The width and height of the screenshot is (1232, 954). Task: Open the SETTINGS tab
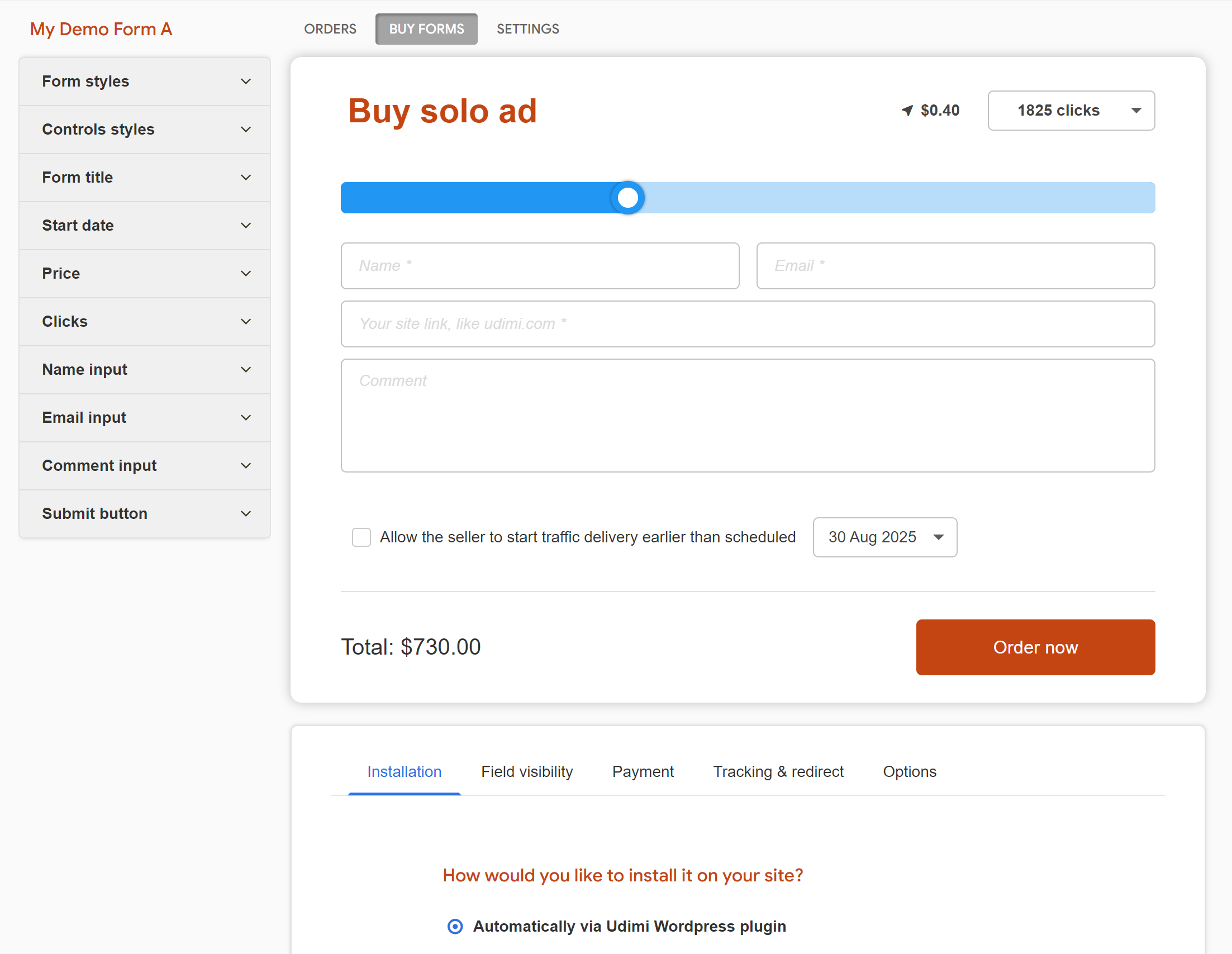pos(527,28)
